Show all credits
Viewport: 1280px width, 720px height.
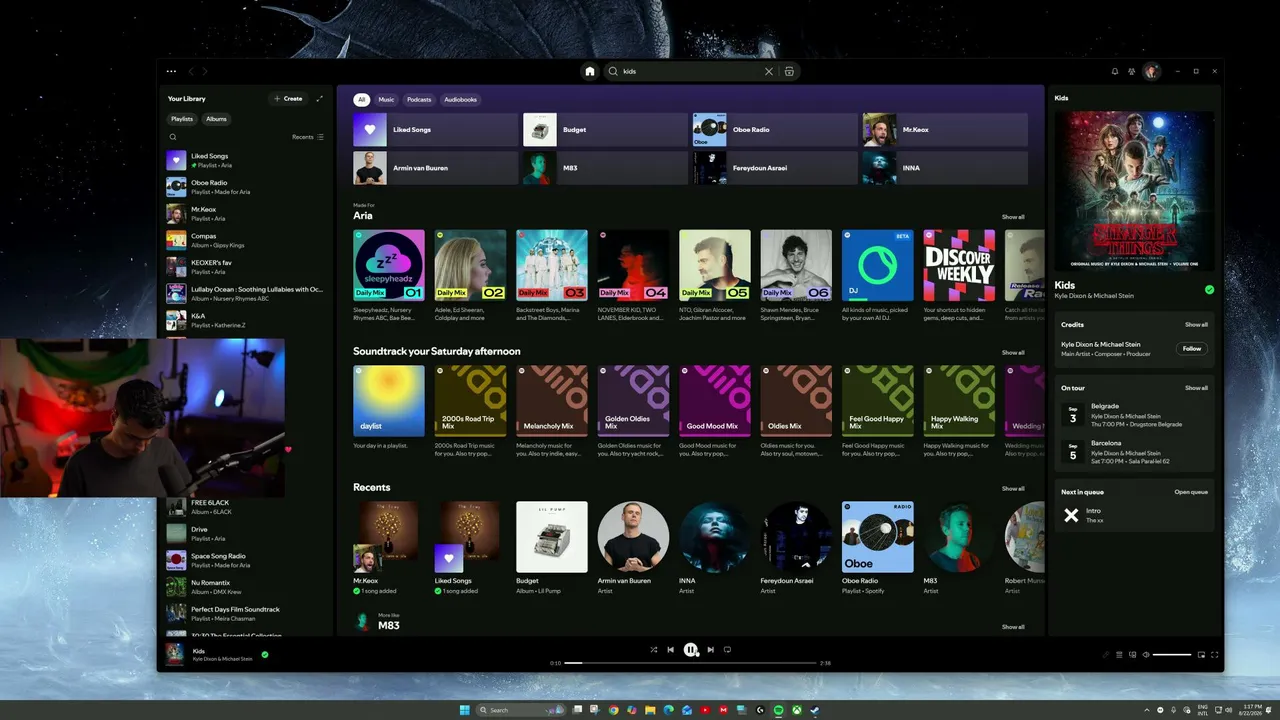[1196, 325]
